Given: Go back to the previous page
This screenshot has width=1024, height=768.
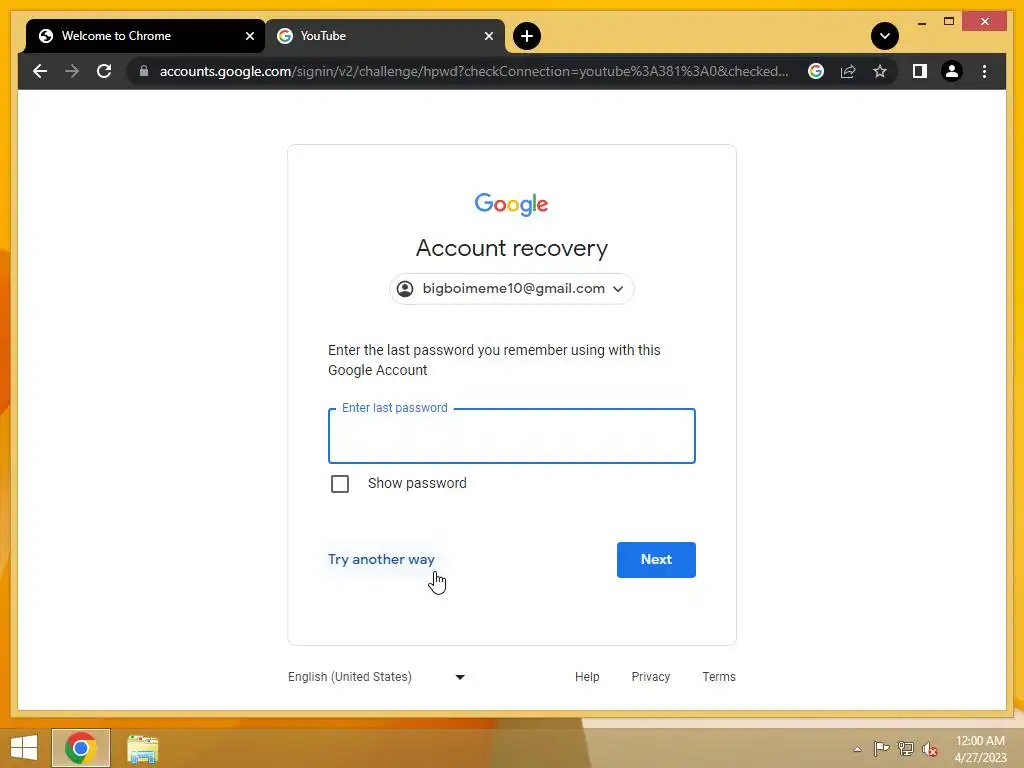Looking at the screenshot, I should [x=40, y=71].
